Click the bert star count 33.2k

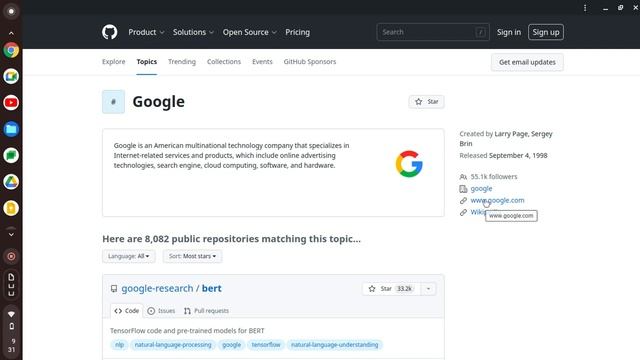404,289
